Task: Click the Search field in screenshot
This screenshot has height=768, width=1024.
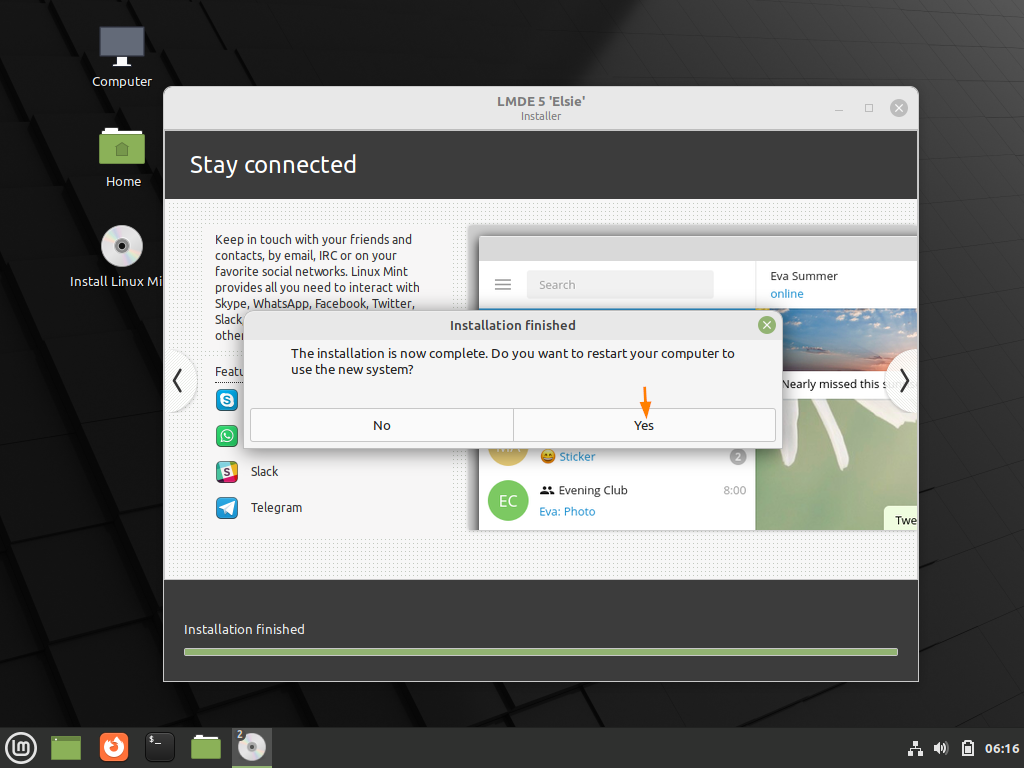Action: click(620, 285)
